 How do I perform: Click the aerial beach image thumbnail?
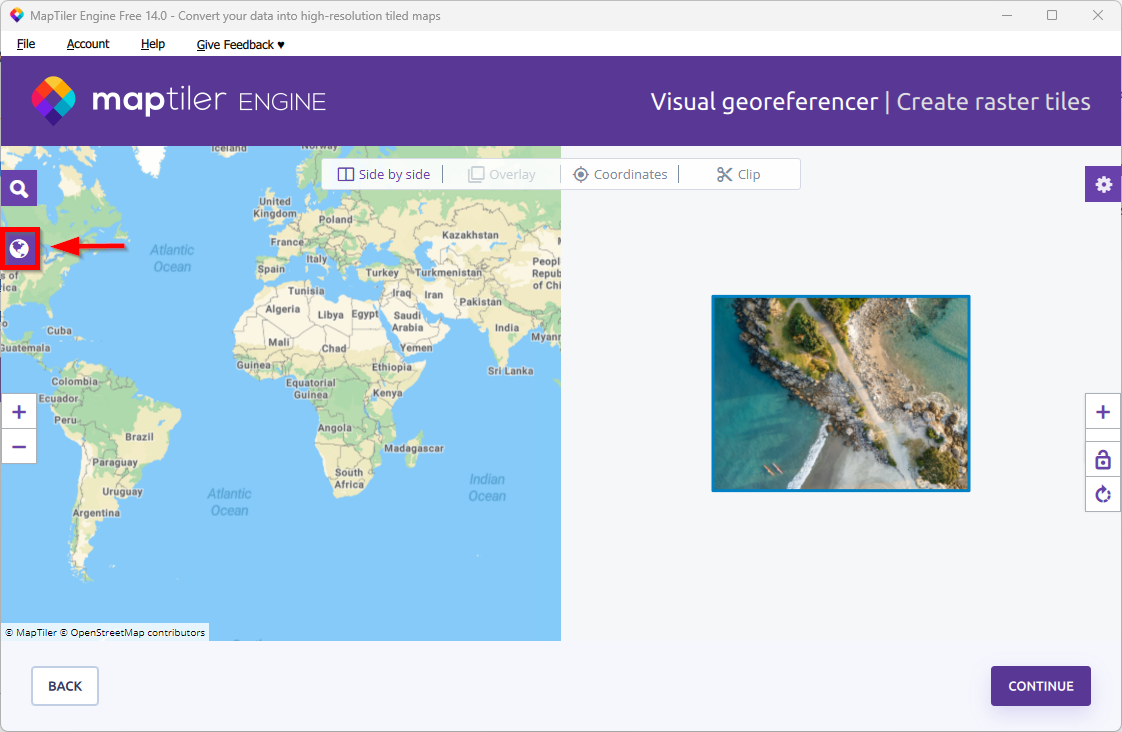coord(841,394)
